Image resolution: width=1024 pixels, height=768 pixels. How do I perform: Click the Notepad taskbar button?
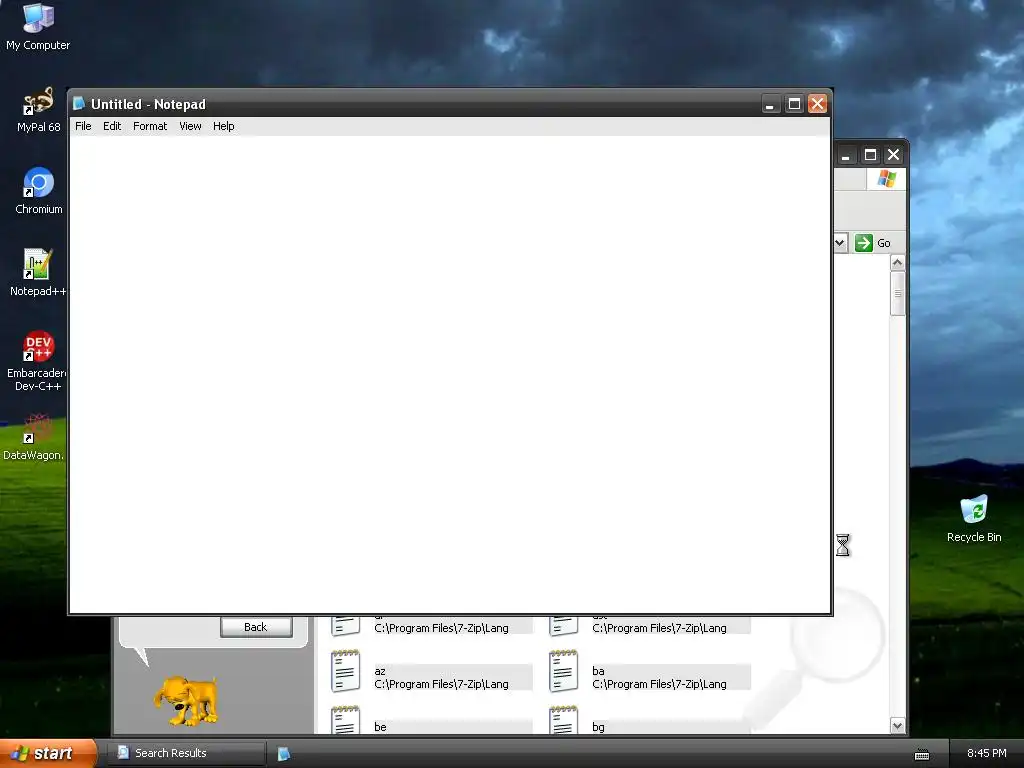pyautogui.click(x=283, y=754)
